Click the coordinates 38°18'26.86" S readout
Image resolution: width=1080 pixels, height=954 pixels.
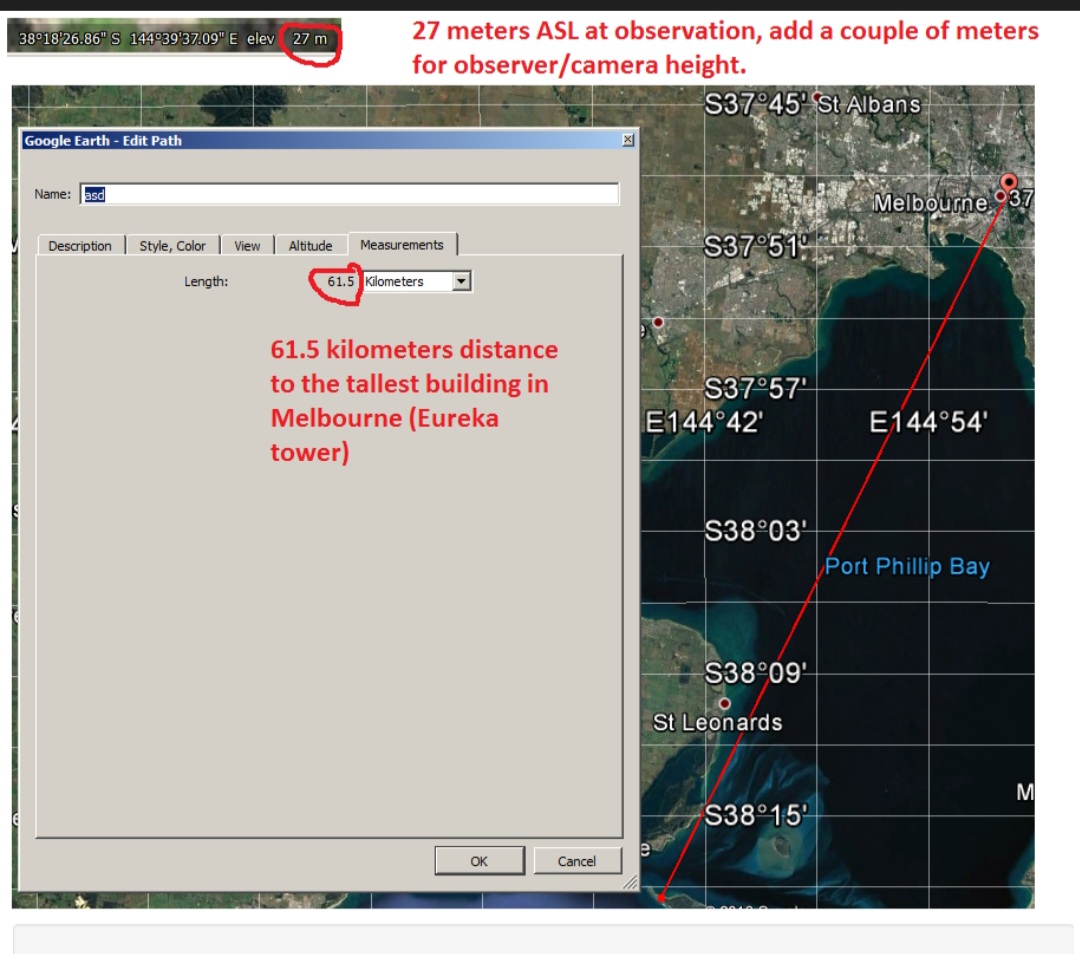click(69, 39)
